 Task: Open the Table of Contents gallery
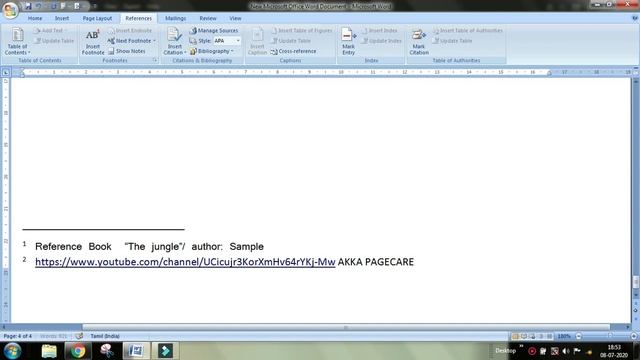pyautogui.click(x=17, y=41)
